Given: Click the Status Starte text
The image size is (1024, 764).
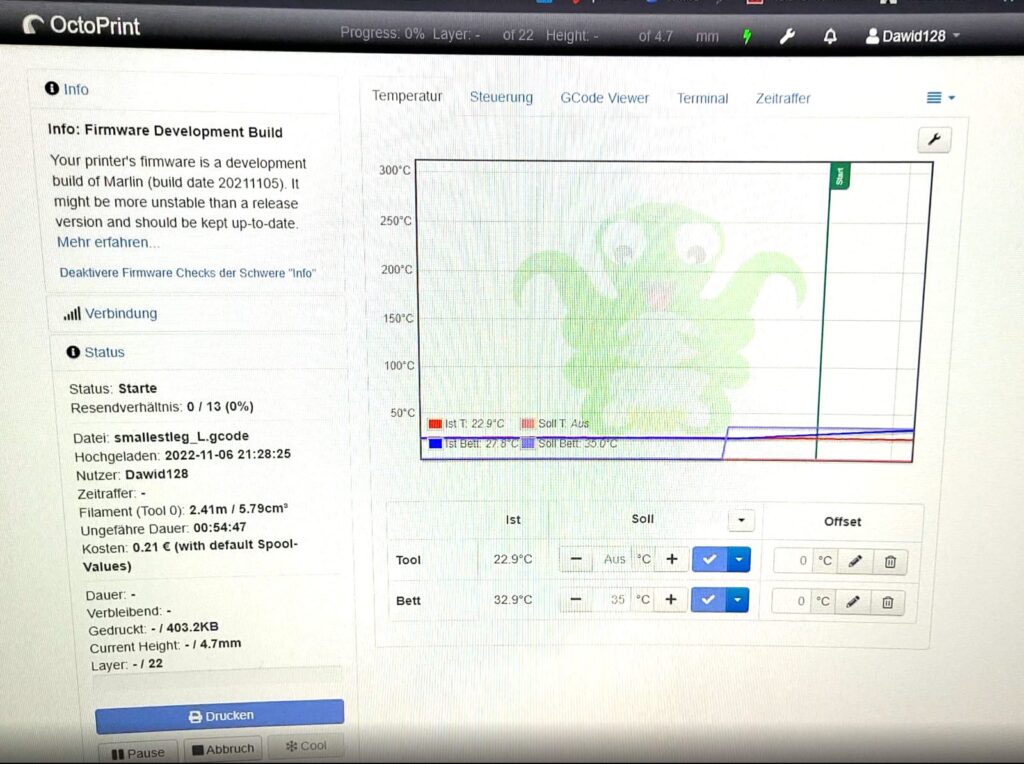Looking at the screenshot, I should [x=137, y=389].
